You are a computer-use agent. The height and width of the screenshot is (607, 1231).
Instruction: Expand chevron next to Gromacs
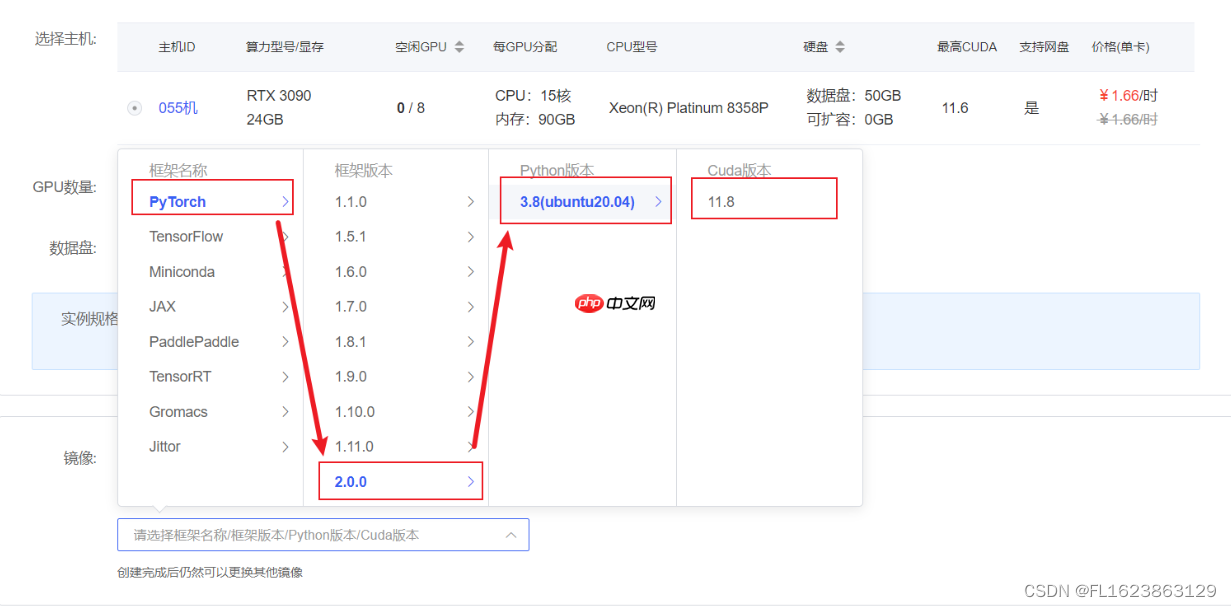(x=285, y=412)
